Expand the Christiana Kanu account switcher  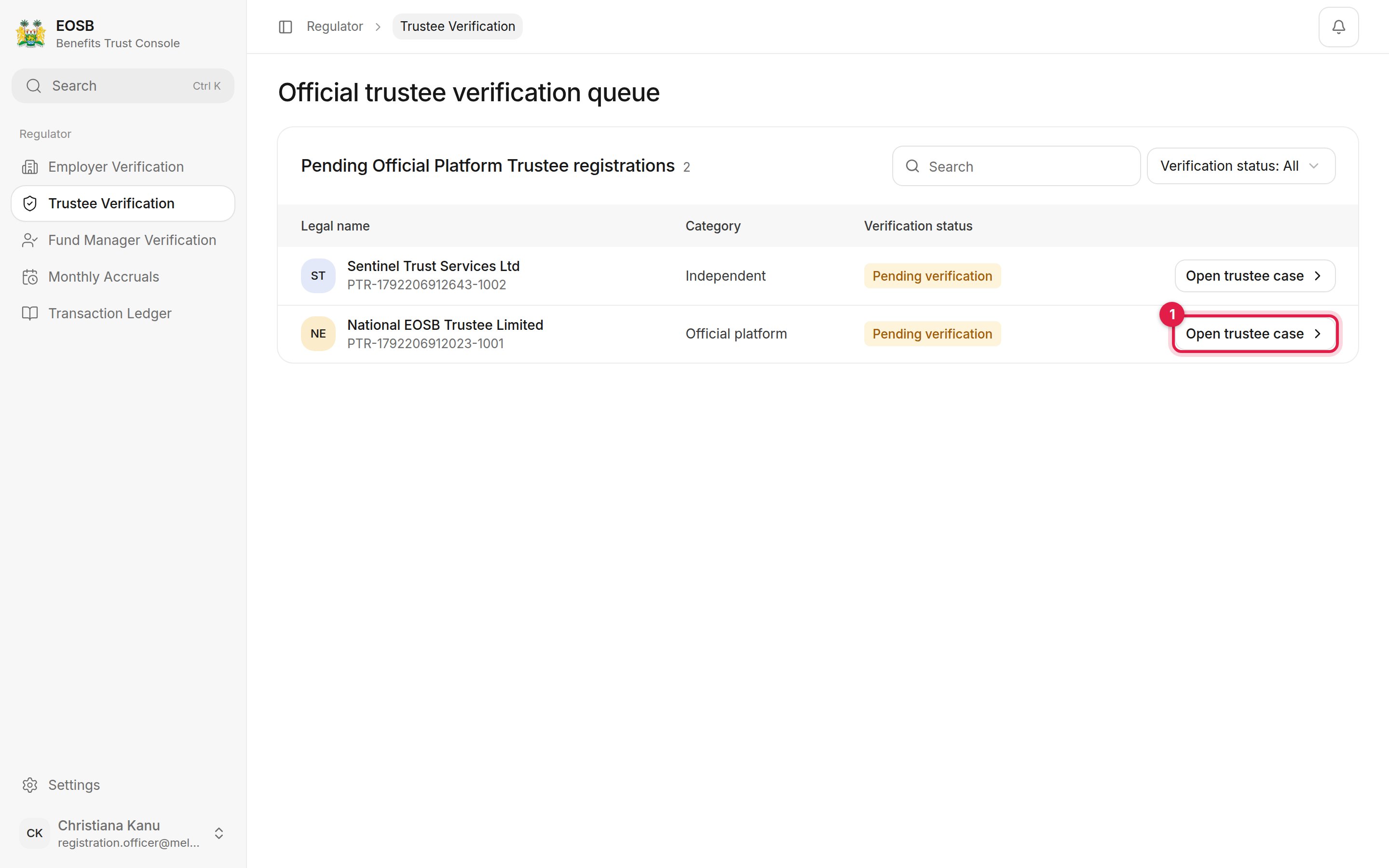218,833
